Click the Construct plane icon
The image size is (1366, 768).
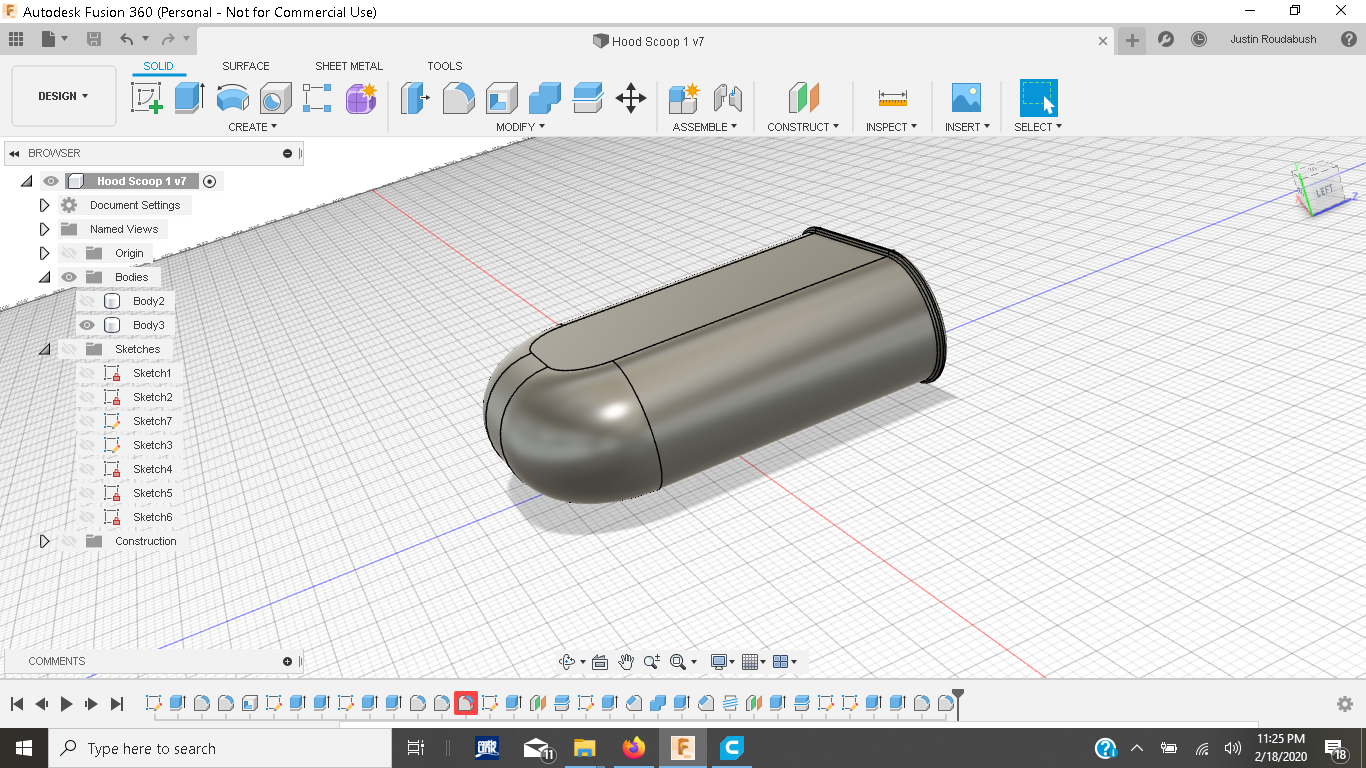pyautogui.click(x=803, y=98)
